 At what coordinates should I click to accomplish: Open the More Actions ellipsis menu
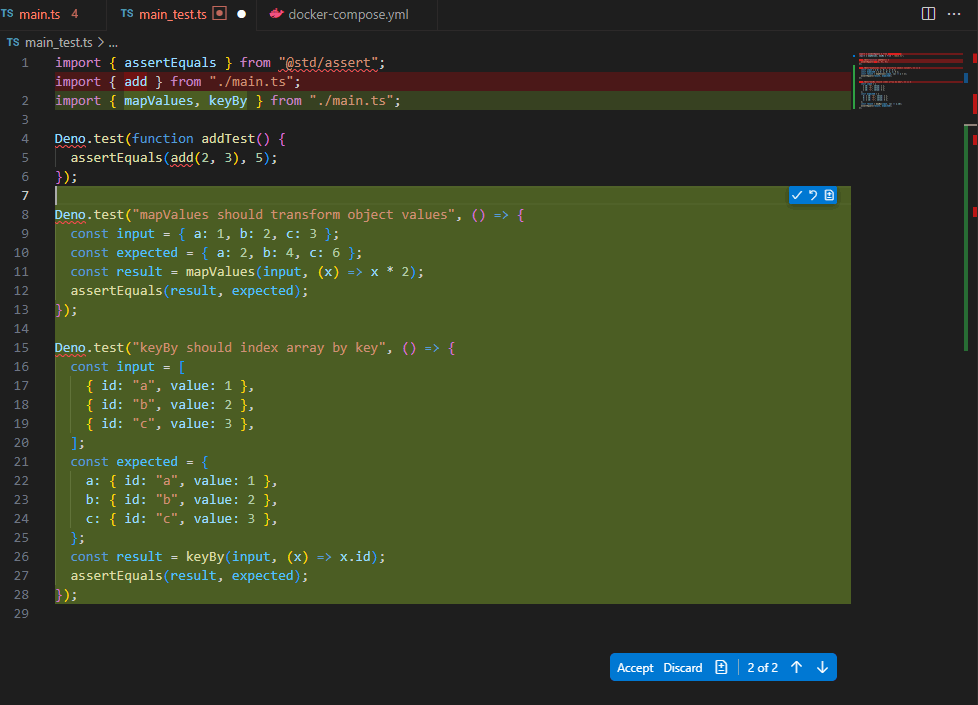point(954,14)
